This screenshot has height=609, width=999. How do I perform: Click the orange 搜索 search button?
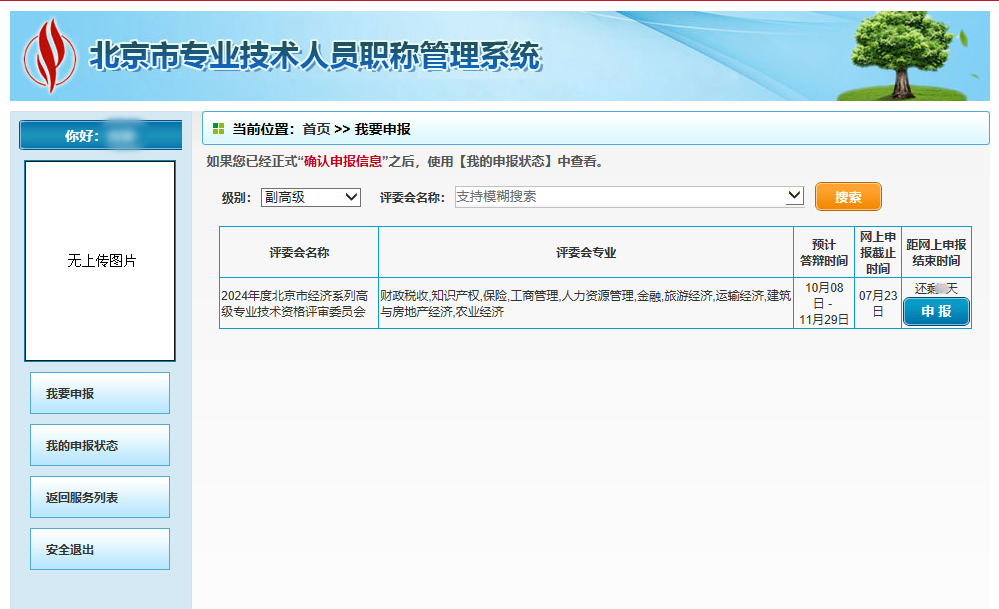(x=847, y=196)
